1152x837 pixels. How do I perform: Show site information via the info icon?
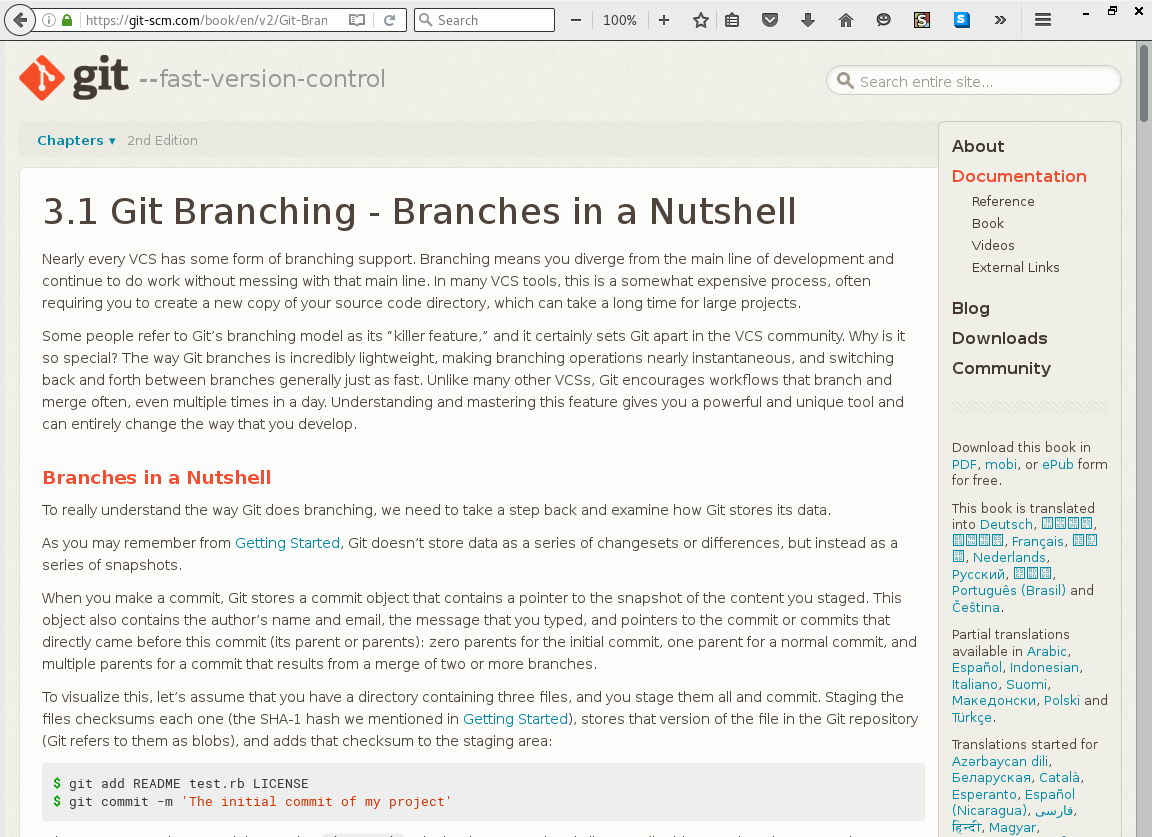click(x=48, y=20)
